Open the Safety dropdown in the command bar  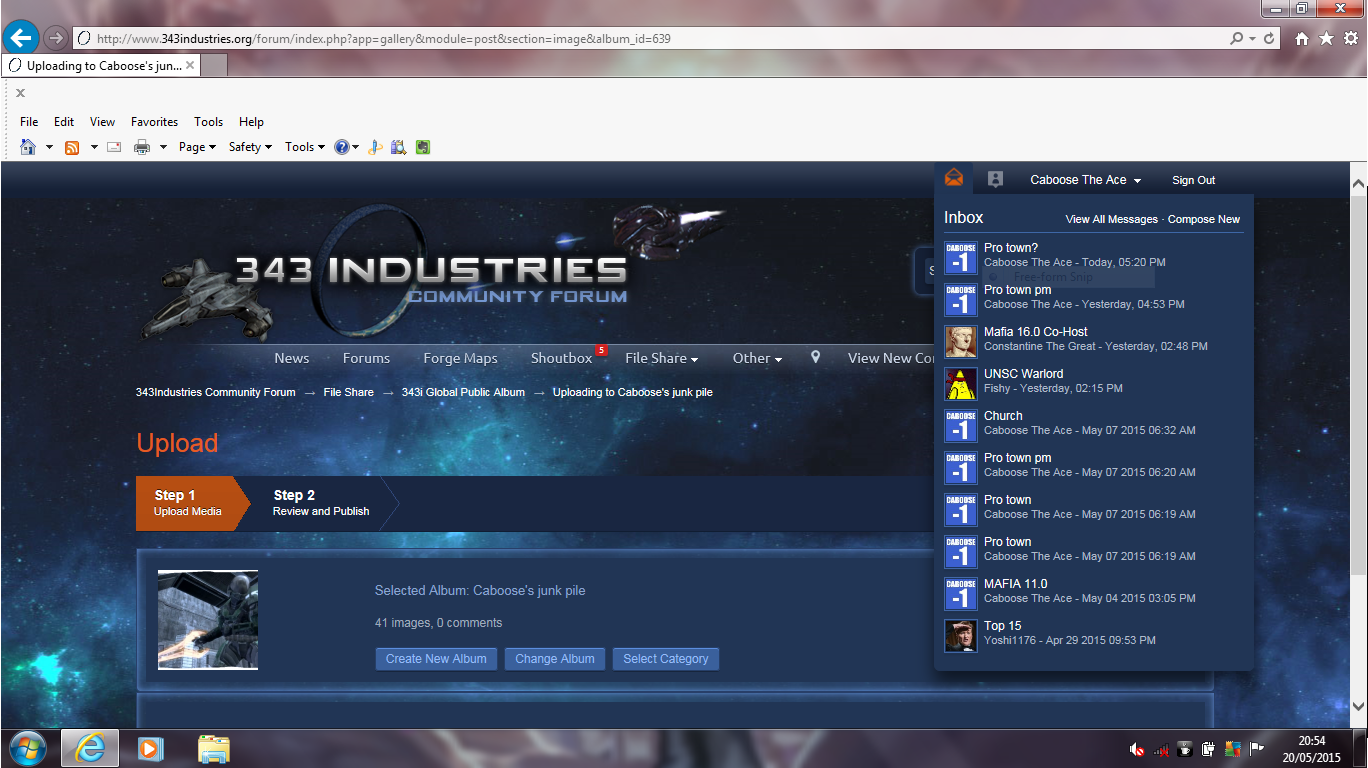[x=250, y=147]
